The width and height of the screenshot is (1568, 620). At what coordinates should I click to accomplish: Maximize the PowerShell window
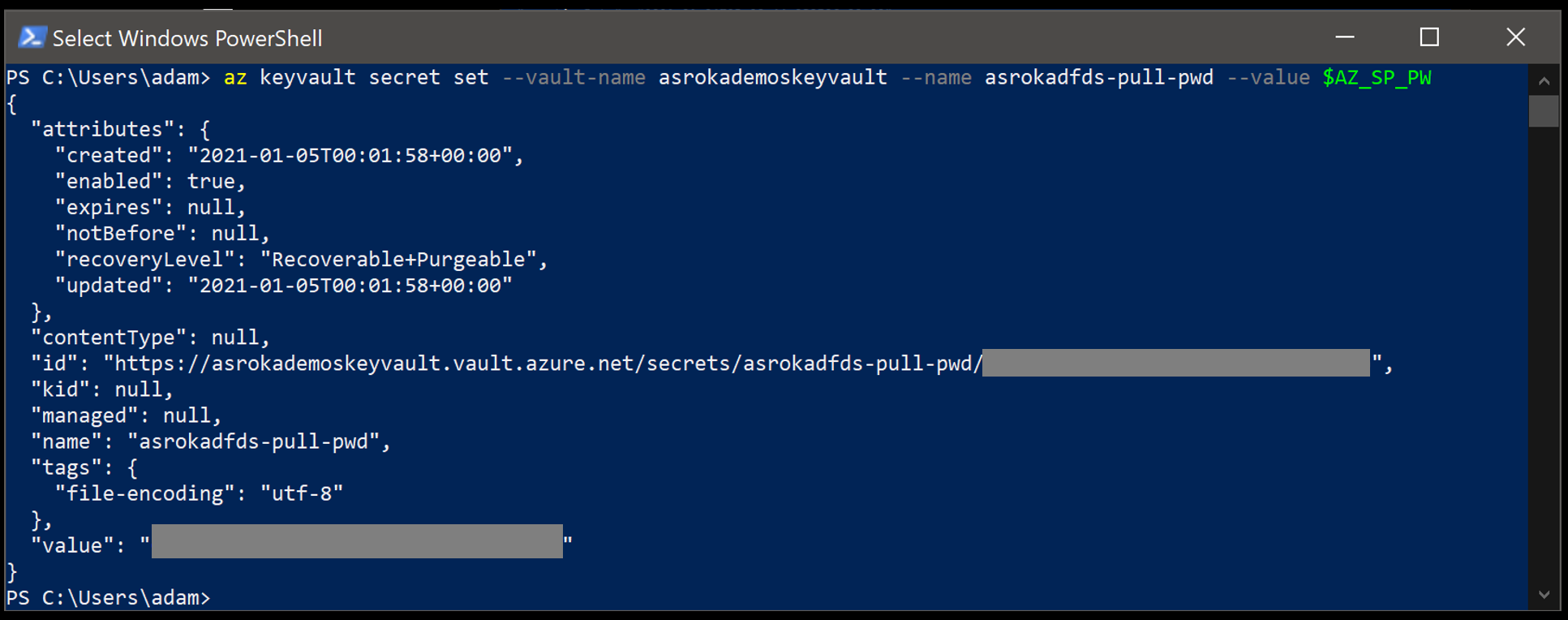[1429, 37]
